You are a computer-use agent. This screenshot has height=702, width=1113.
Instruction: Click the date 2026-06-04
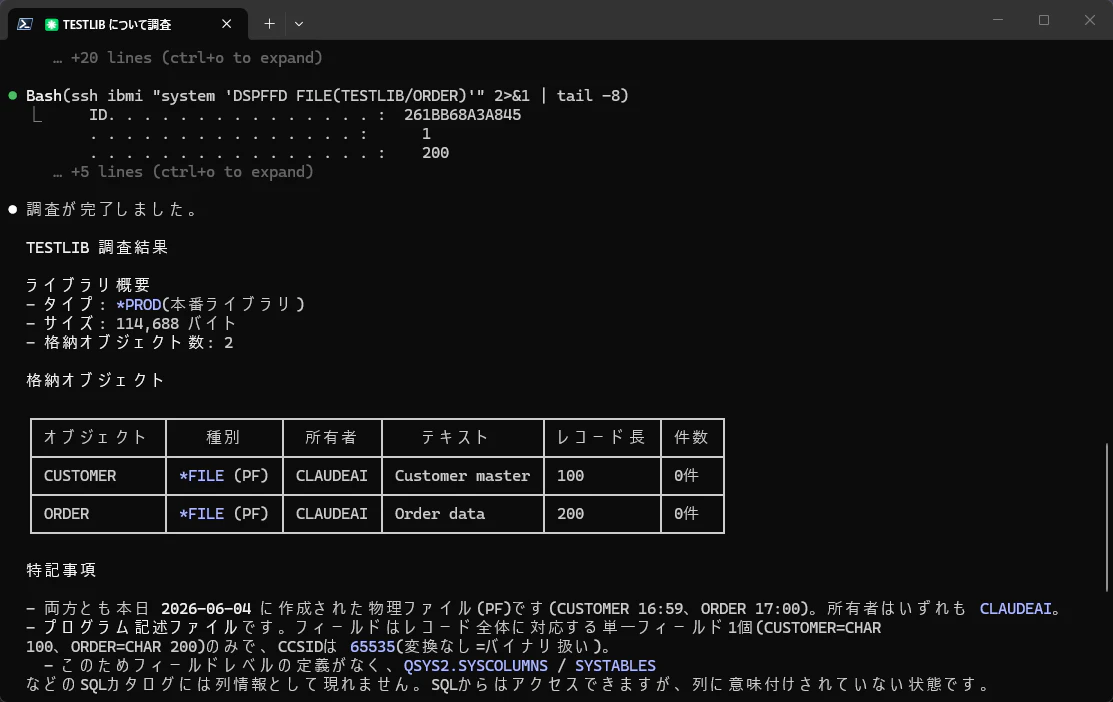point(207,608)
